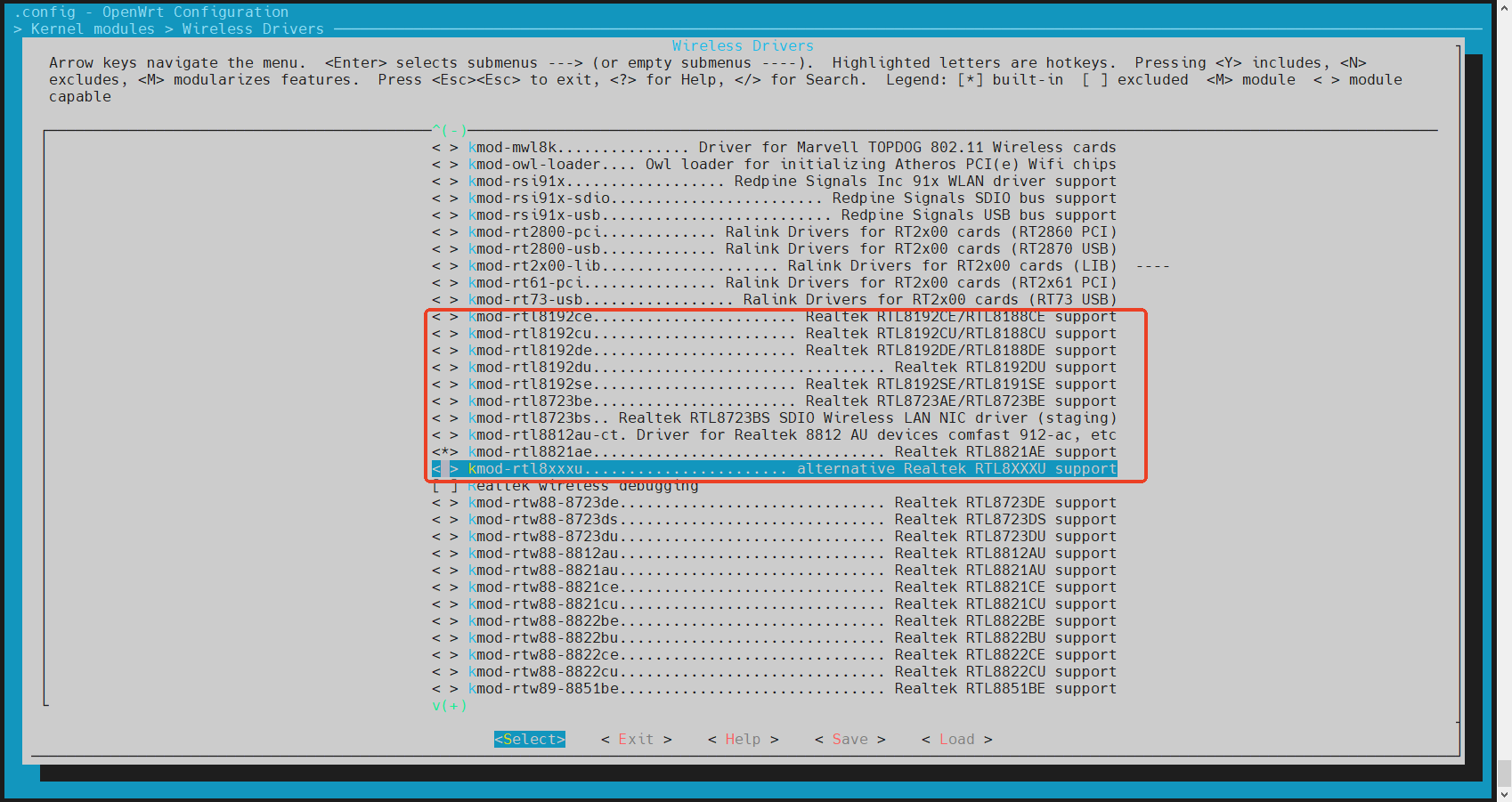
Task: Toggle the kmod-rtl8xxxu module selection marker
Action: pyautogui.click(x=445, y=469)
